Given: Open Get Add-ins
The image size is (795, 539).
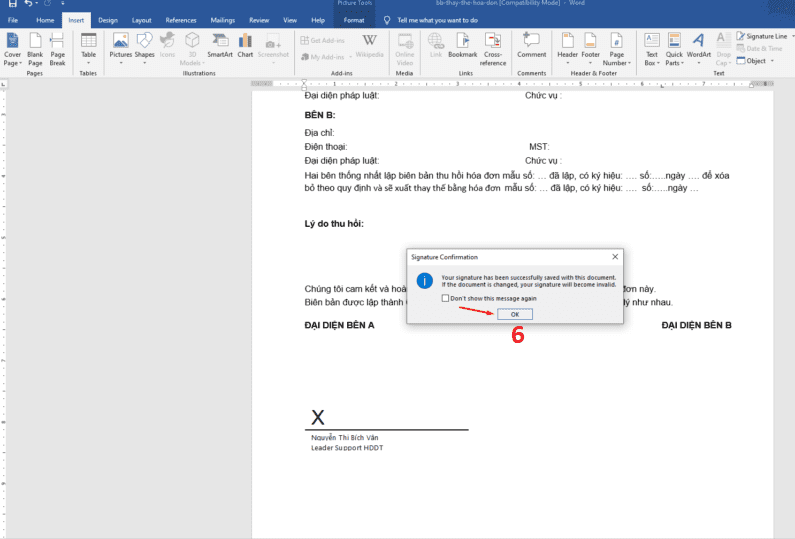Looking at the screenshot, I should pyautogui.click(x=322, y=41).
